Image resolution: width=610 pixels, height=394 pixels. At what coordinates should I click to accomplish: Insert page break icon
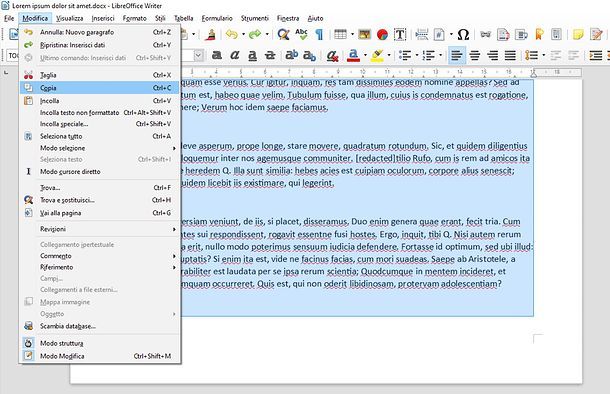[x=421, y=35]
